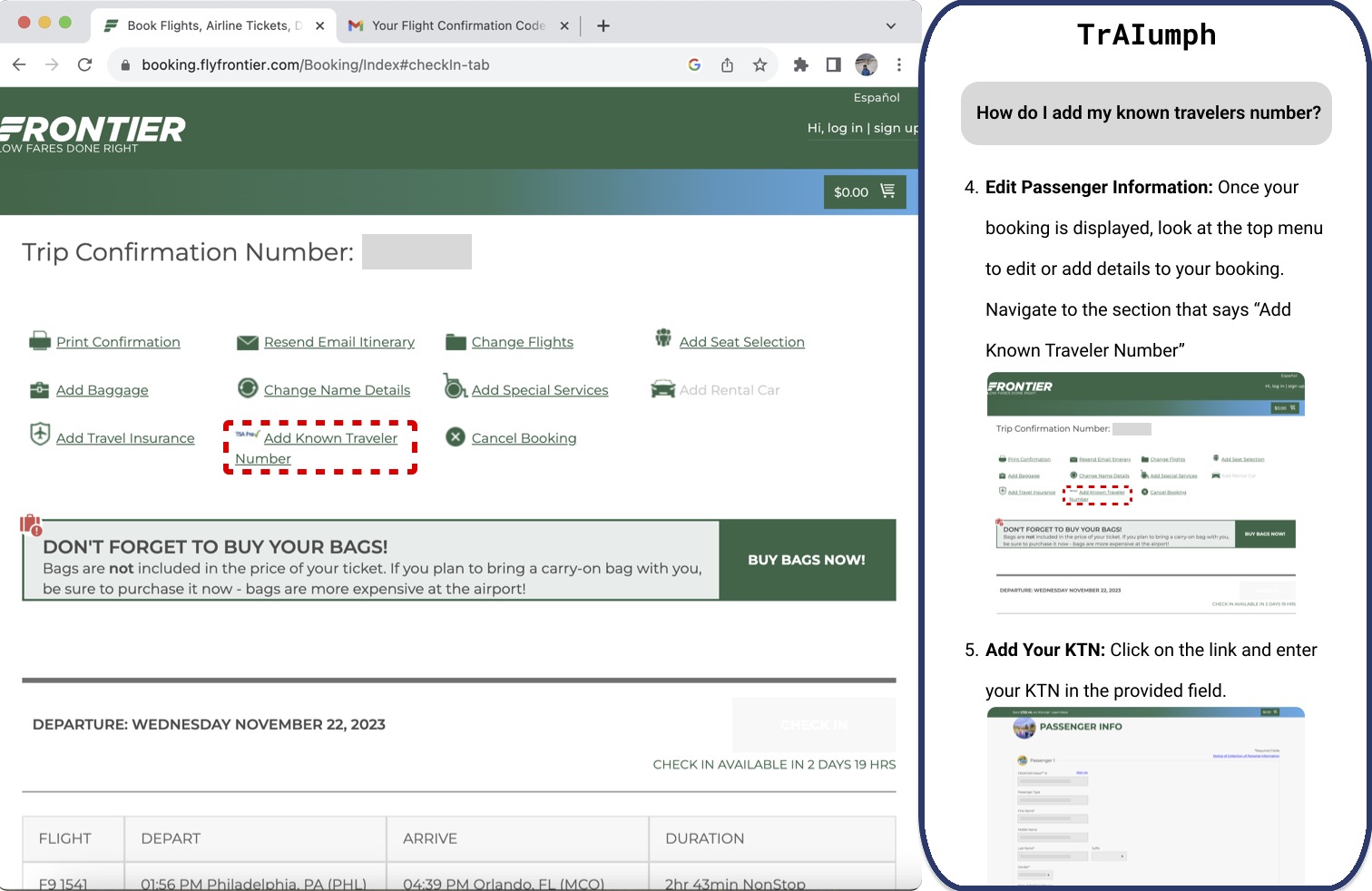Image resolution: width=1372 pixels, height=891 pixels.
Task: Open Print Confirmation link
Action: [118, 342]
